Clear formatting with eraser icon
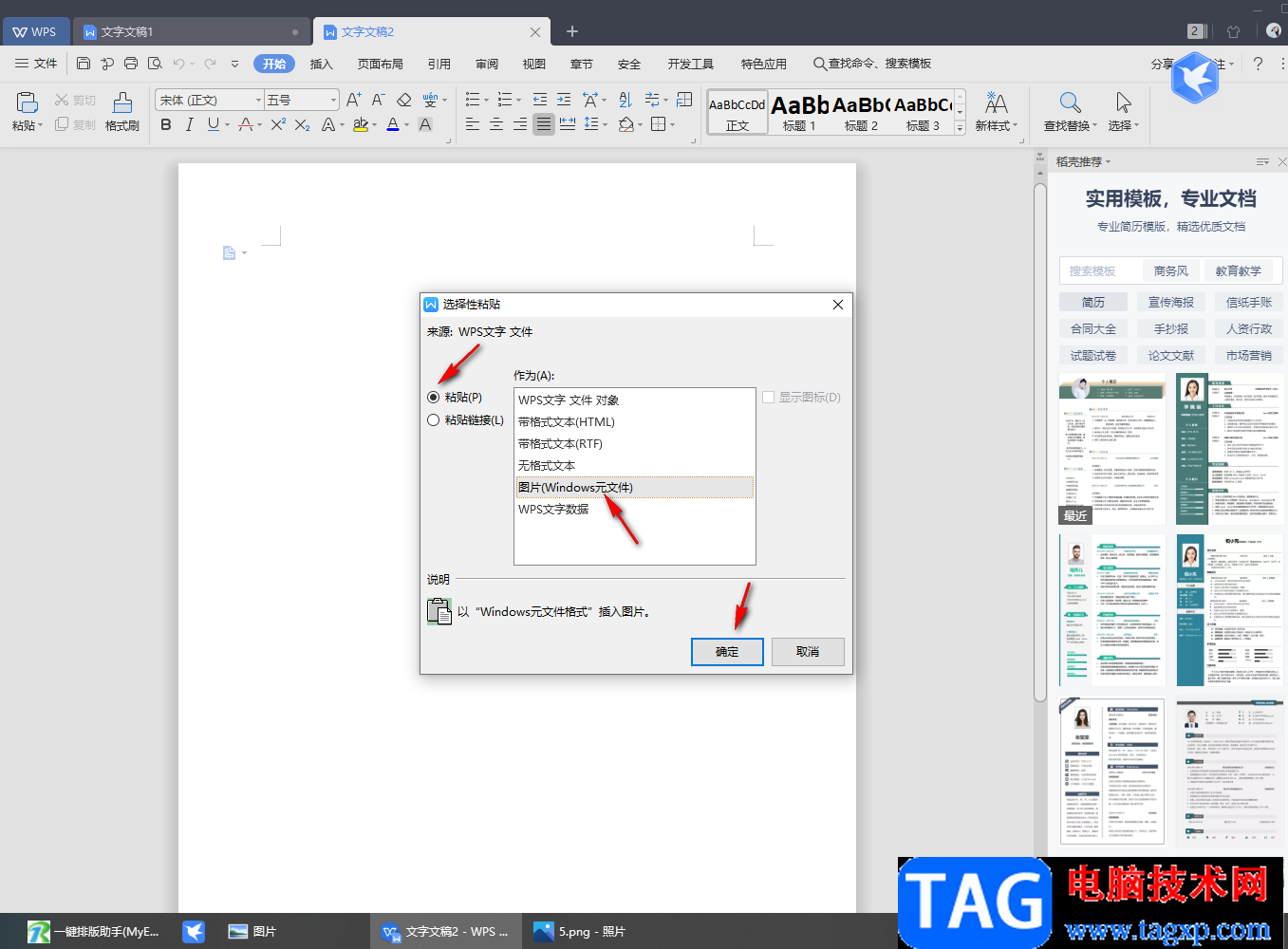Viewport: 1288px width, 949px height. [403, 100]
